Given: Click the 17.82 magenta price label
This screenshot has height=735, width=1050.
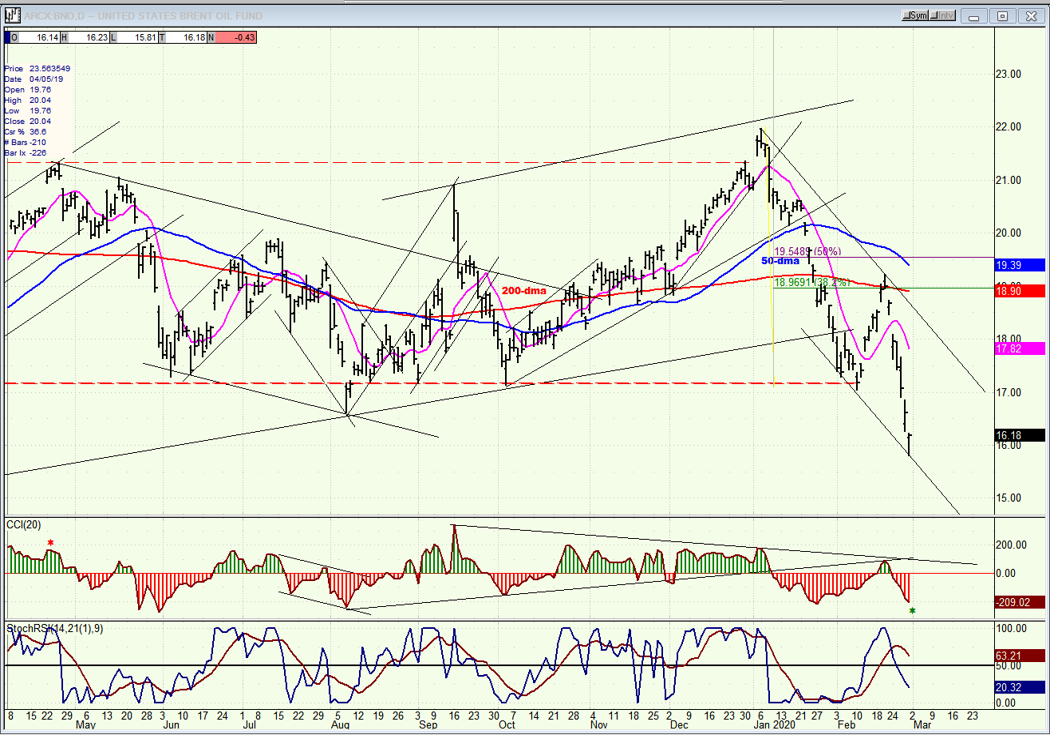Looking at the screenshot, I should tap(1019, 349).
